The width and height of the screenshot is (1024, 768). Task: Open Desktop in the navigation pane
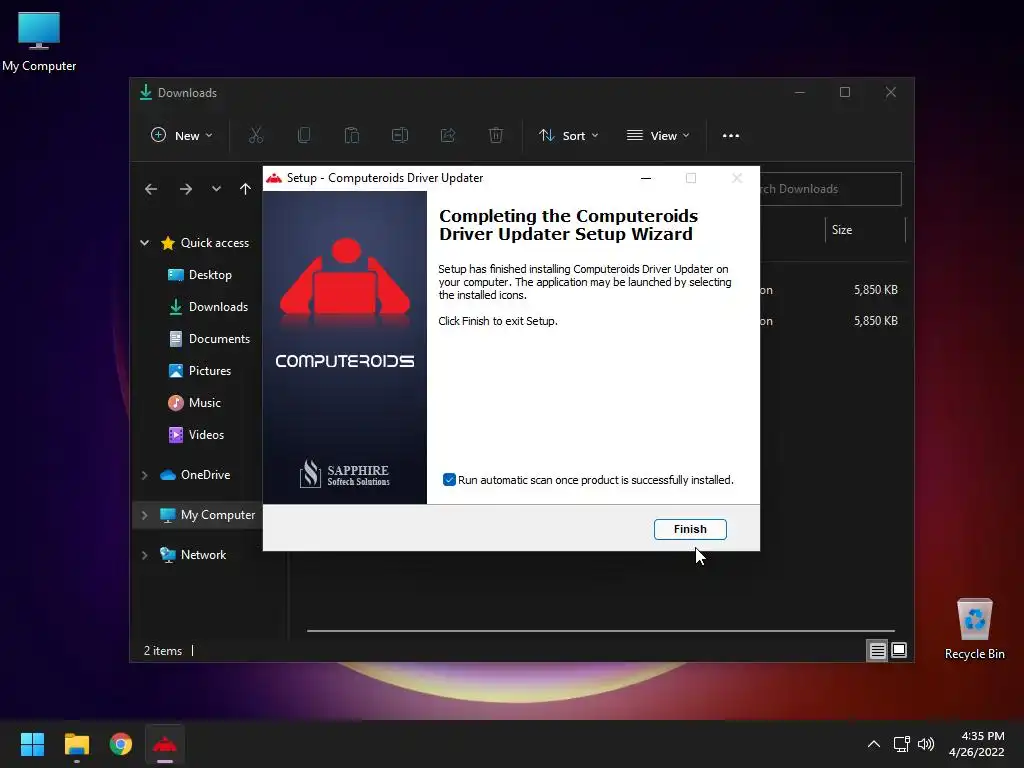tap(200, 275)
